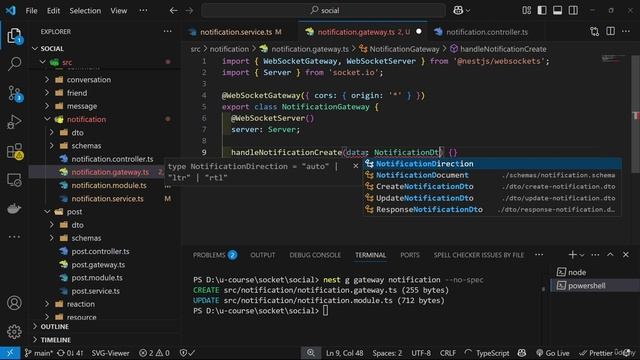Viewport: 640px width, 360px height.
Task: Open the Docker view icon
Action: click(x=14, y=209)
